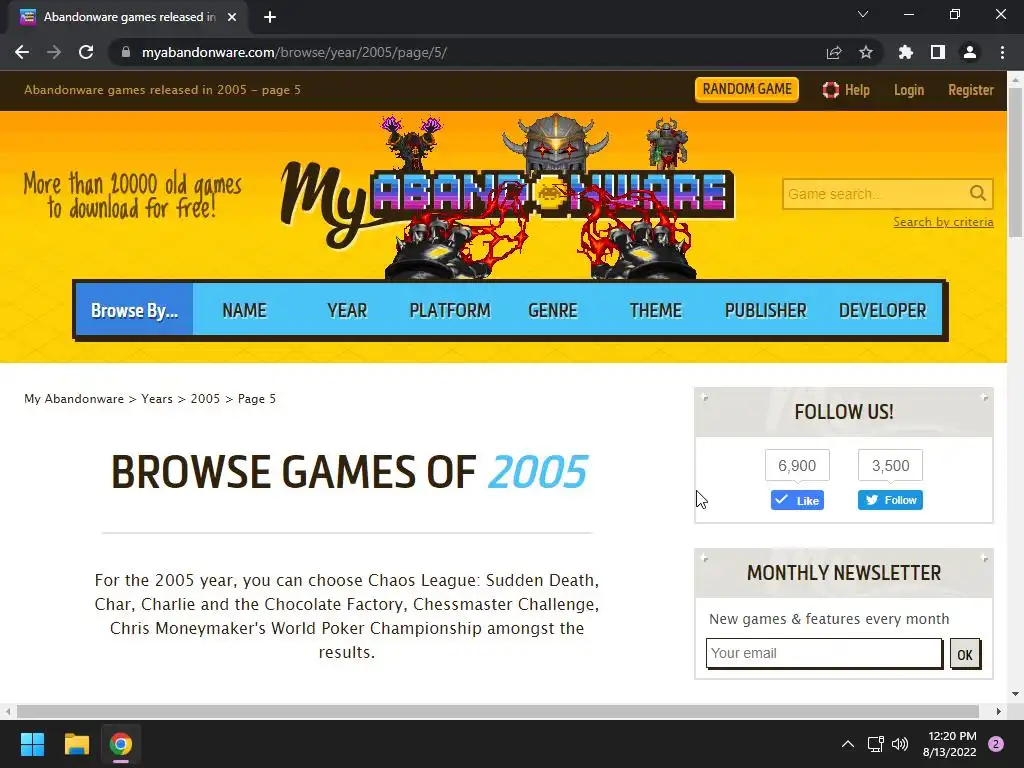Open a new tab with the plus icon
The image size is (1024, 768).
[x=270, y=17]
